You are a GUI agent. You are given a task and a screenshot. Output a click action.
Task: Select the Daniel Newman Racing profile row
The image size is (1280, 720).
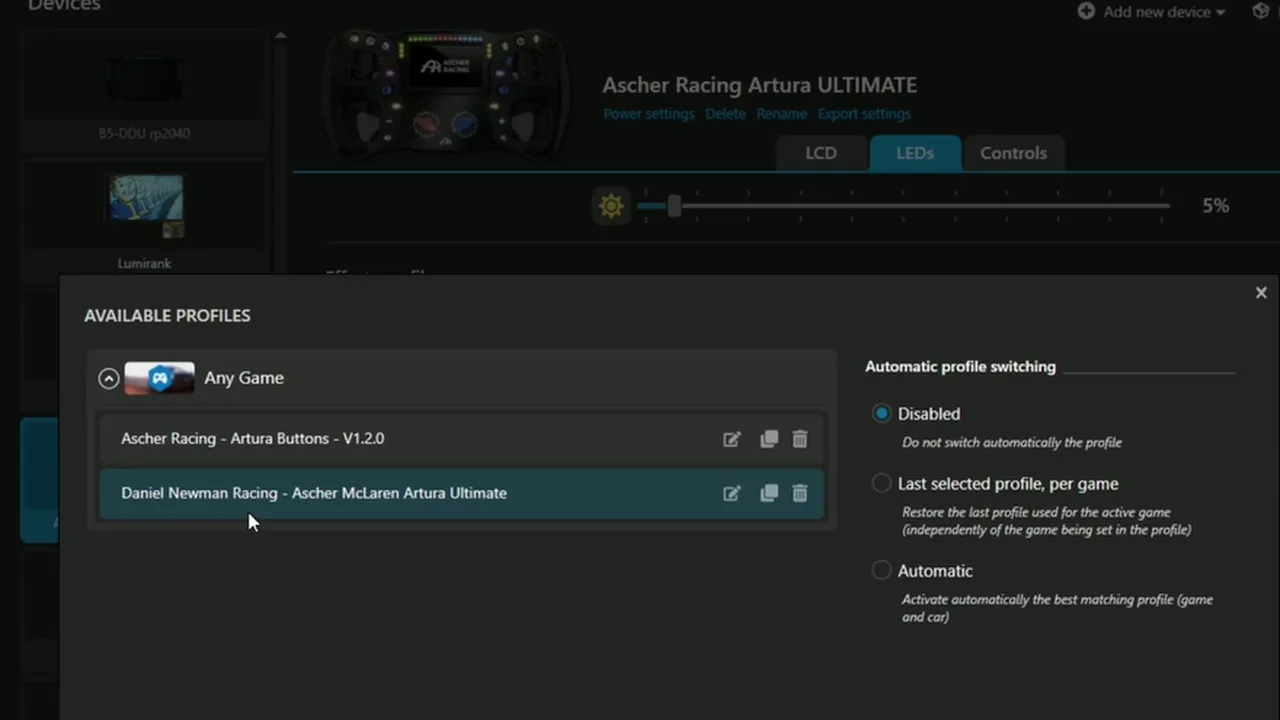(x=461, y=493)
